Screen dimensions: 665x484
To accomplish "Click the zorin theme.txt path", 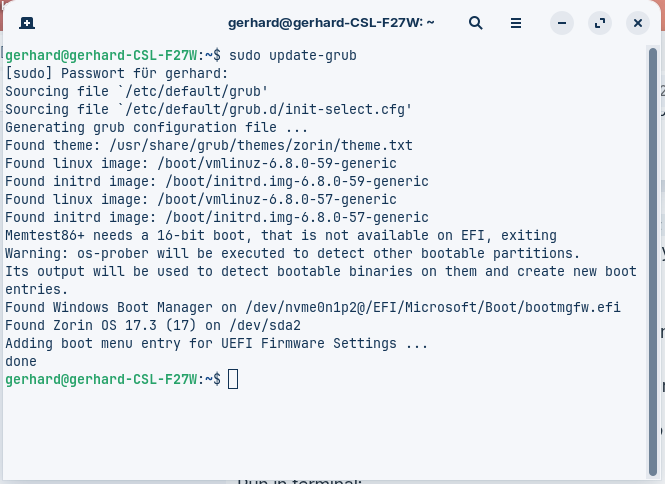I will point(261,145).
